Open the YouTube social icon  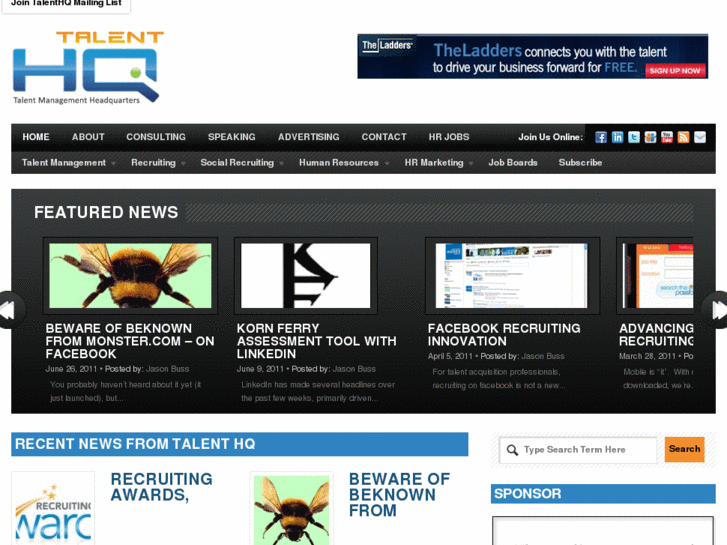(667, 137)
